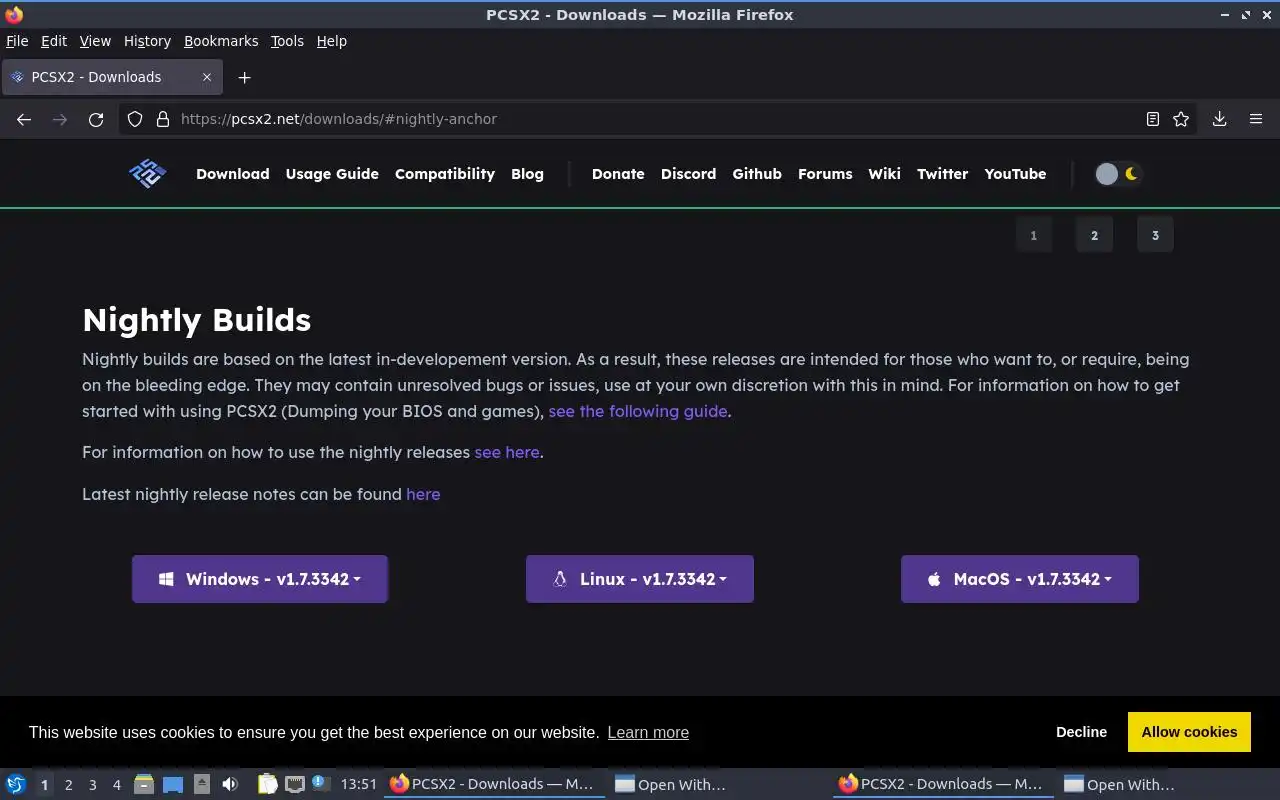Open the LXQt start menu bird icon
Image resolution: width=1280 pixels, height=800 pixels.
16,784
